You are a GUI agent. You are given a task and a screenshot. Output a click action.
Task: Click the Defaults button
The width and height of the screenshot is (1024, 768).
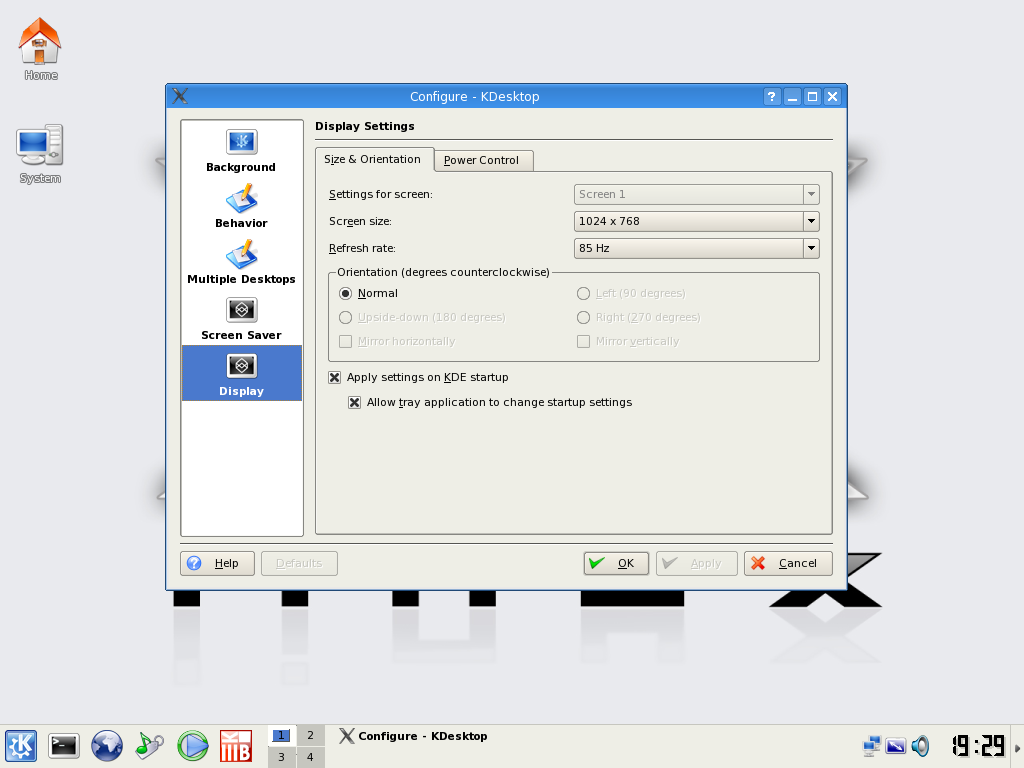(x=299, y=564)
